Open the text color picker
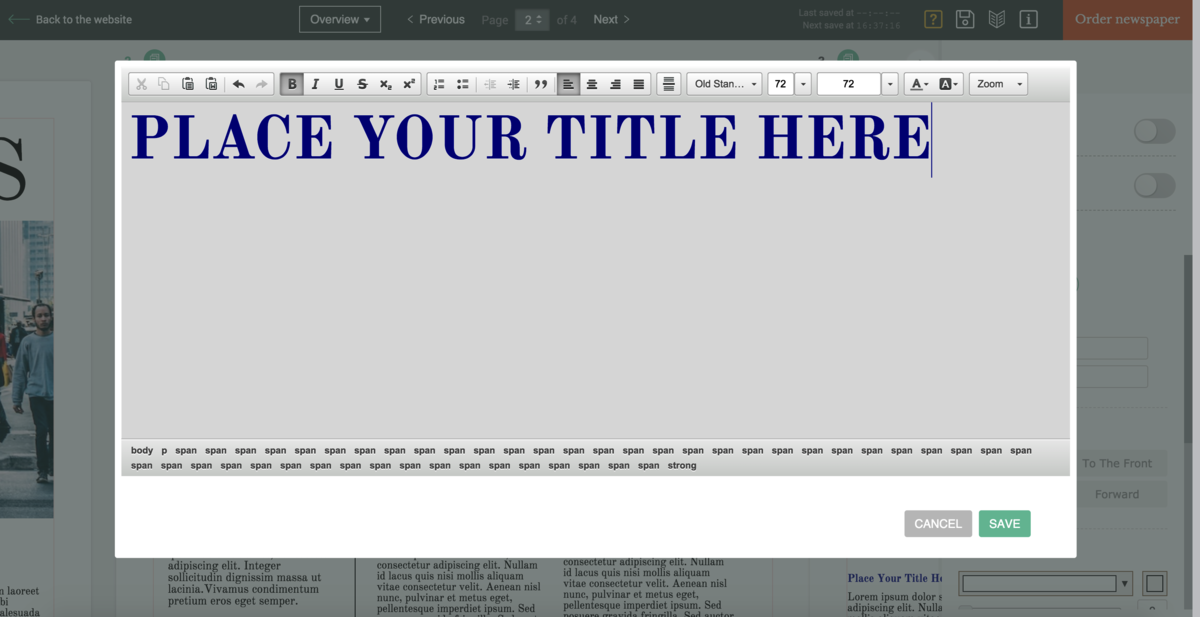 pos(918,84)
